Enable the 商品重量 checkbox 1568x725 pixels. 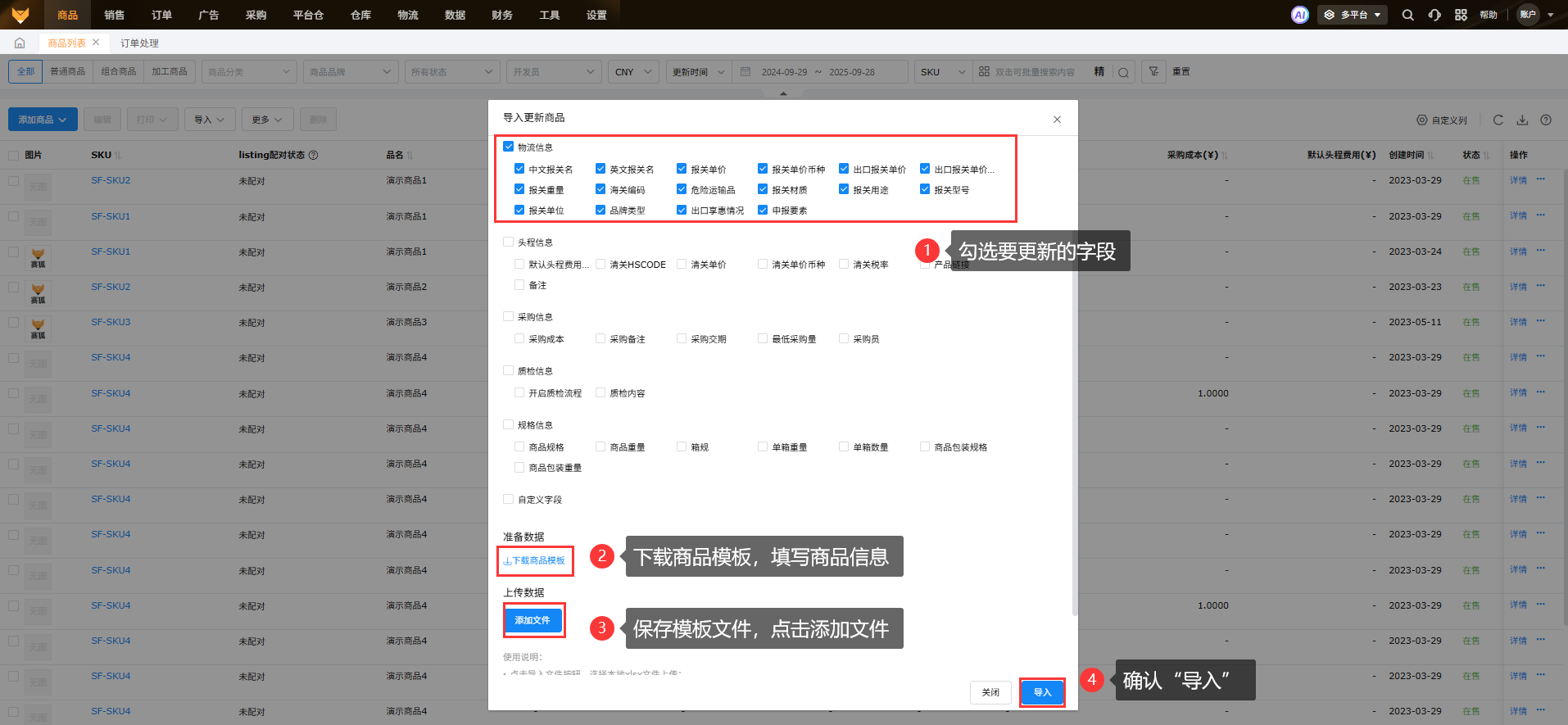(600, 446)
